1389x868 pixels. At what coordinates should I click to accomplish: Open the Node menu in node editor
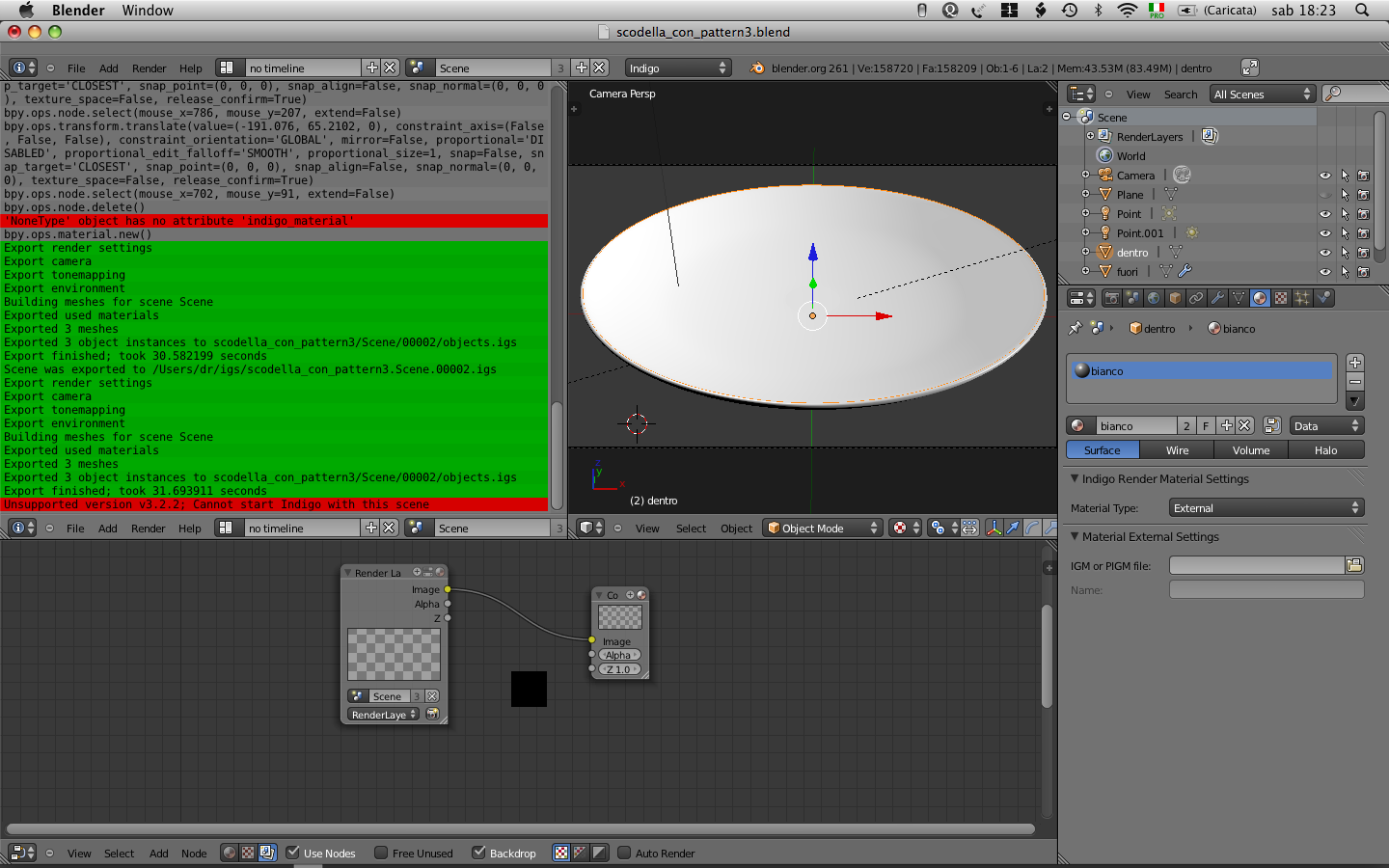coord(194,854)
